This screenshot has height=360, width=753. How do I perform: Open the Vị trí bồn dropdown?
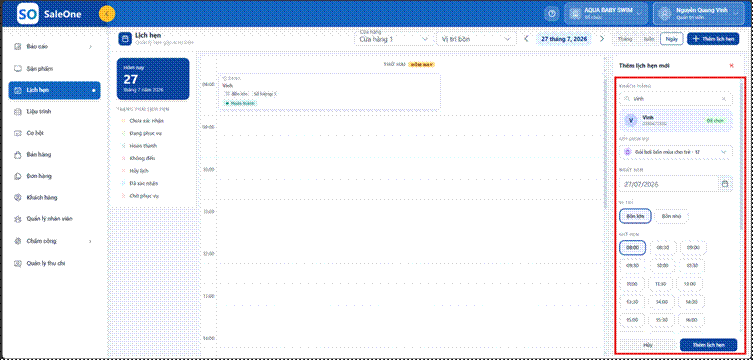(476, 39)
